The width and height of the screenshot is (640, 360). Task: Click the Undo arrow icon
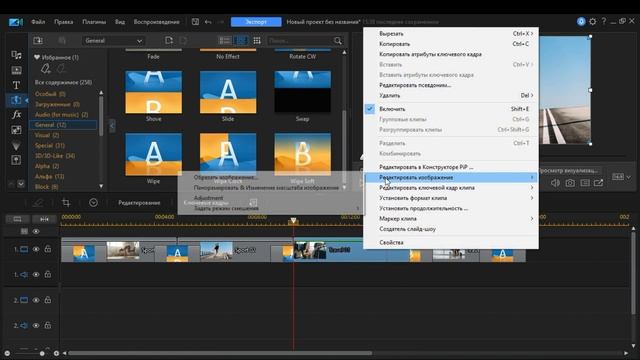[x=208, y=22]
